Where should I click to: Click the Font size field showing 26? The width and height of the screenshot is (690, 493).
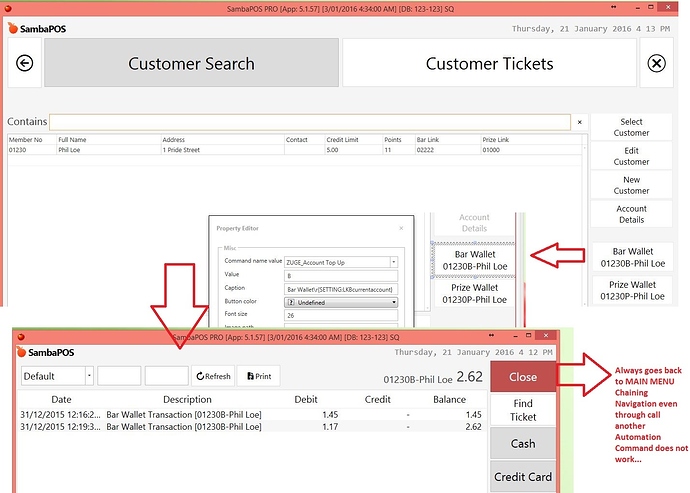coord(341,315)
